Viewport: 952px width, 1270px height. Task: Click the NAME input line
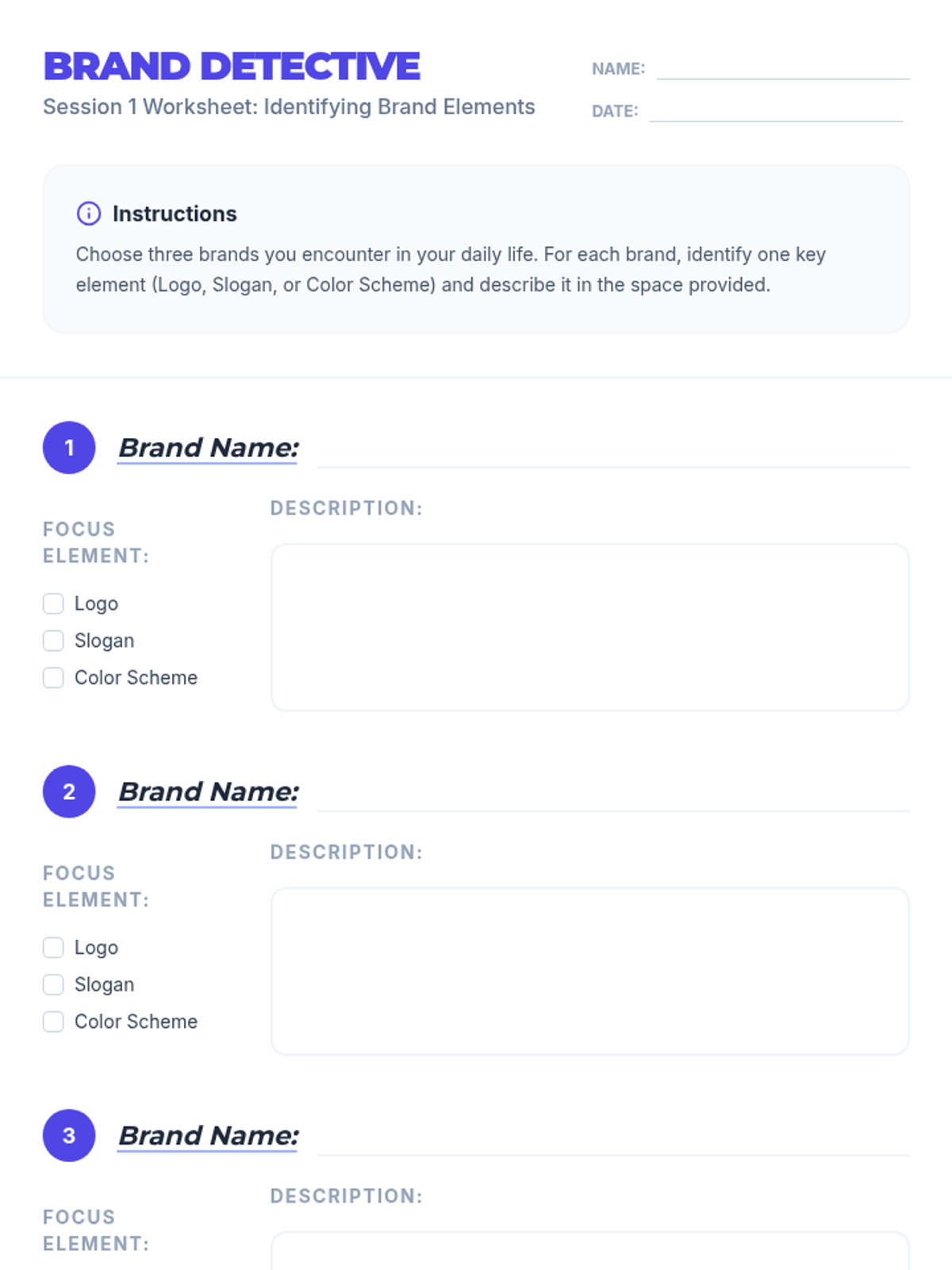coord(782,69)
